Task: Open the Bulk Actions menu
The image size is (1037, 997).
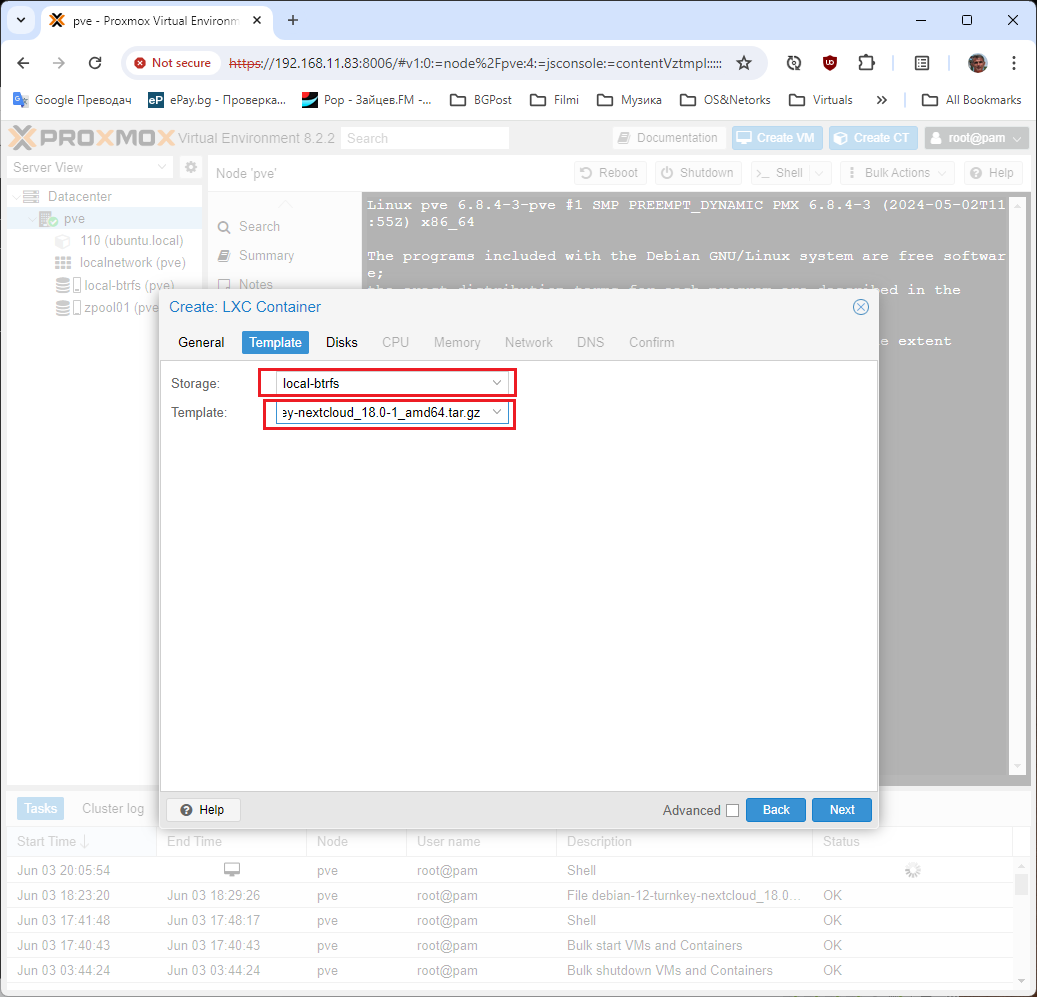Action: [x=897, y=173]
